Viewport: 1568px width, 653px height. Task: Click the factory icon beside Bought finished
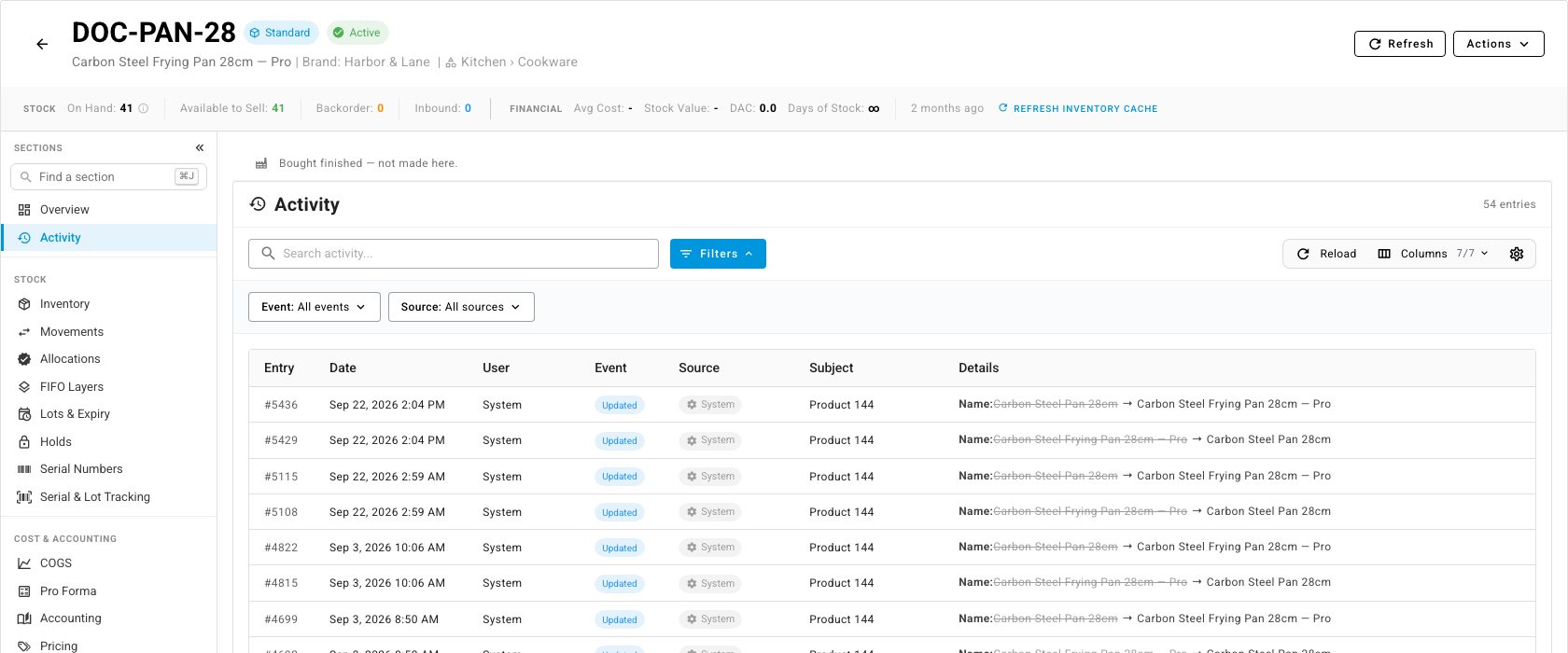click(x=261, y=163)
